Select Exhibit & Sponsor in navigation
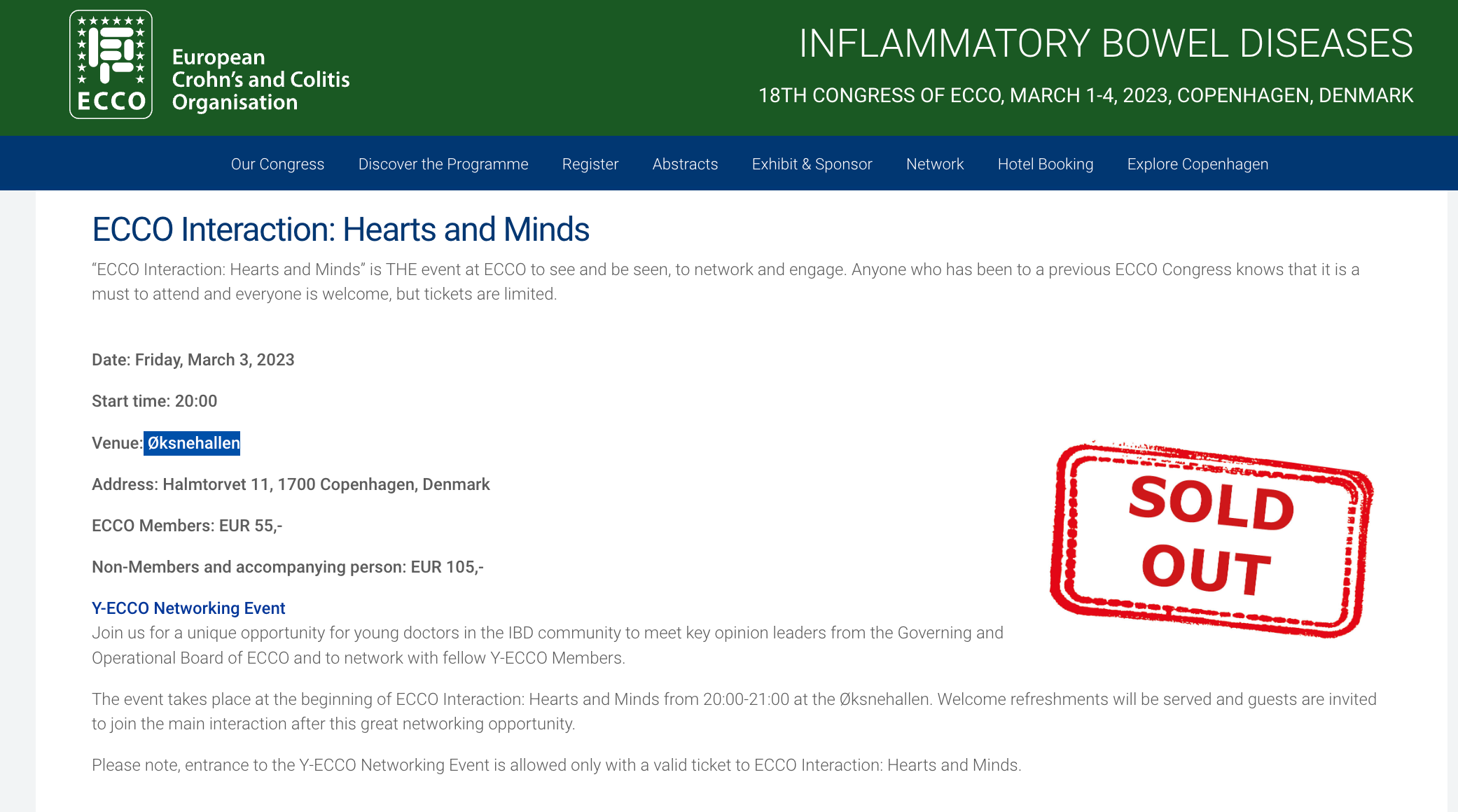 coord(812,164)
